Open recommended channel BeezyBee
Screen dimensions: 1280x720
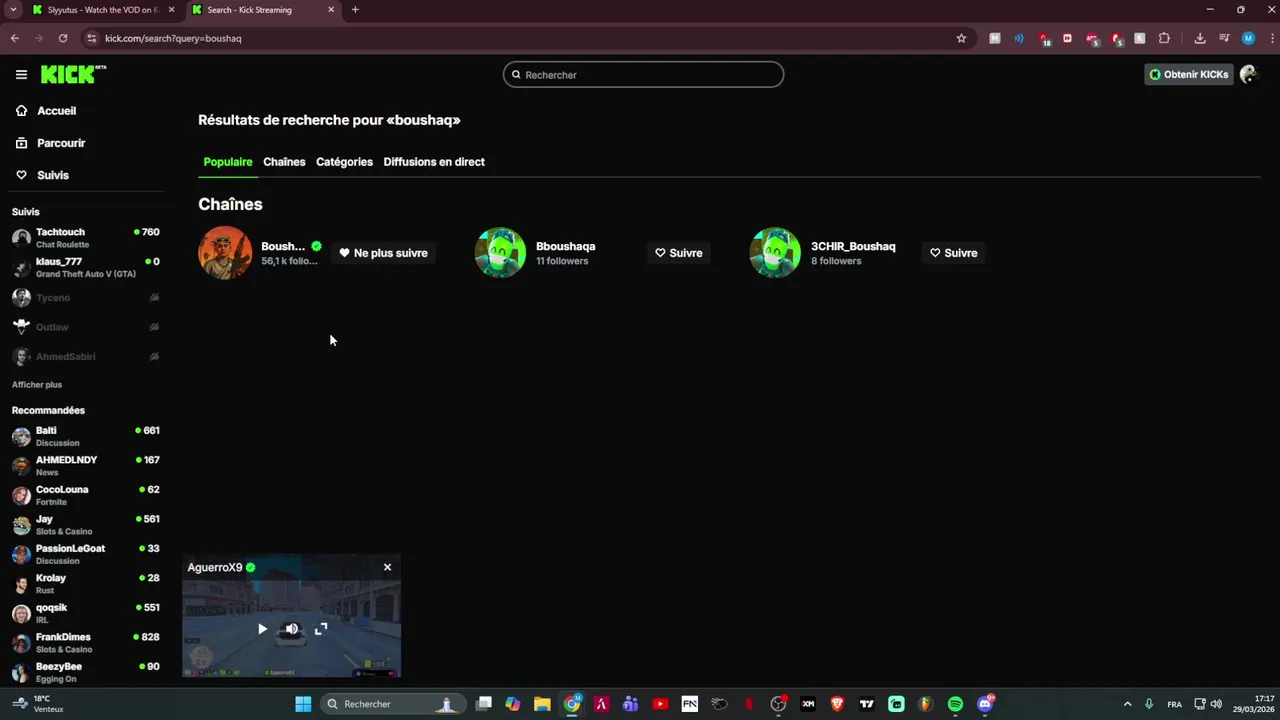pyautogui.click(x=85, y=672)
